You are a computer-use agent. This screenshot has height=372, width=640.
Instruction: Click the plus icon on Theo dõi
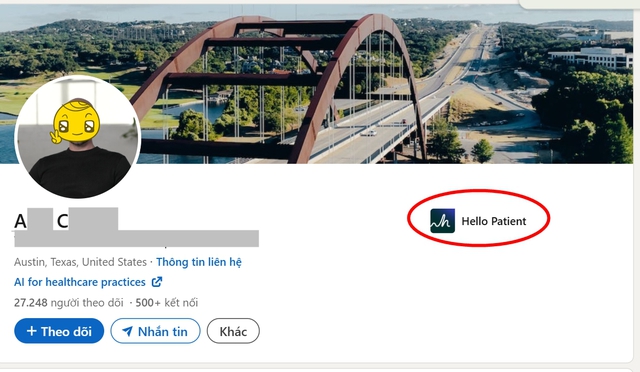[31, 331]
